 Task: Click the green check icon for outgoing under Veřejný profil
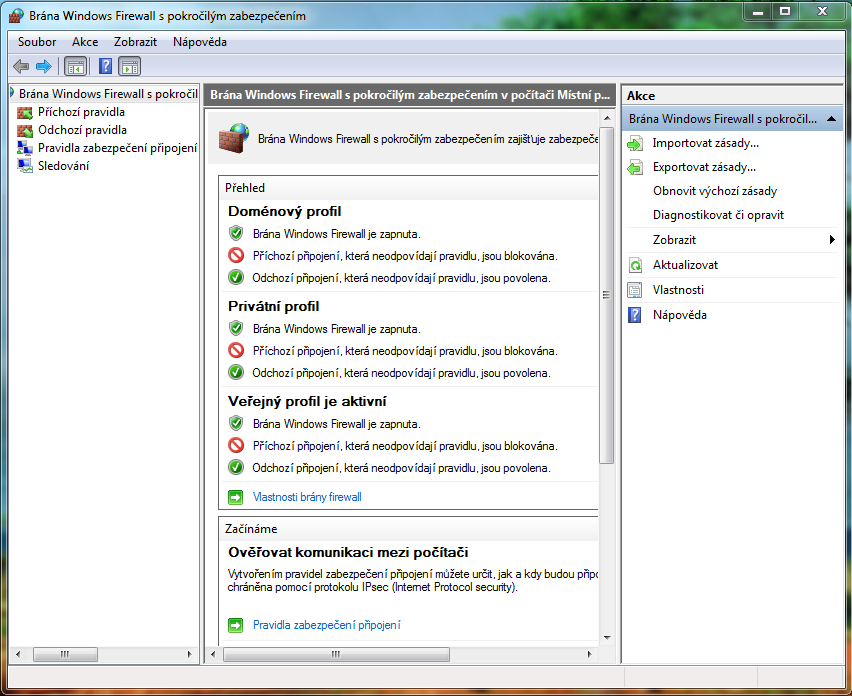(x=236, y=467)
